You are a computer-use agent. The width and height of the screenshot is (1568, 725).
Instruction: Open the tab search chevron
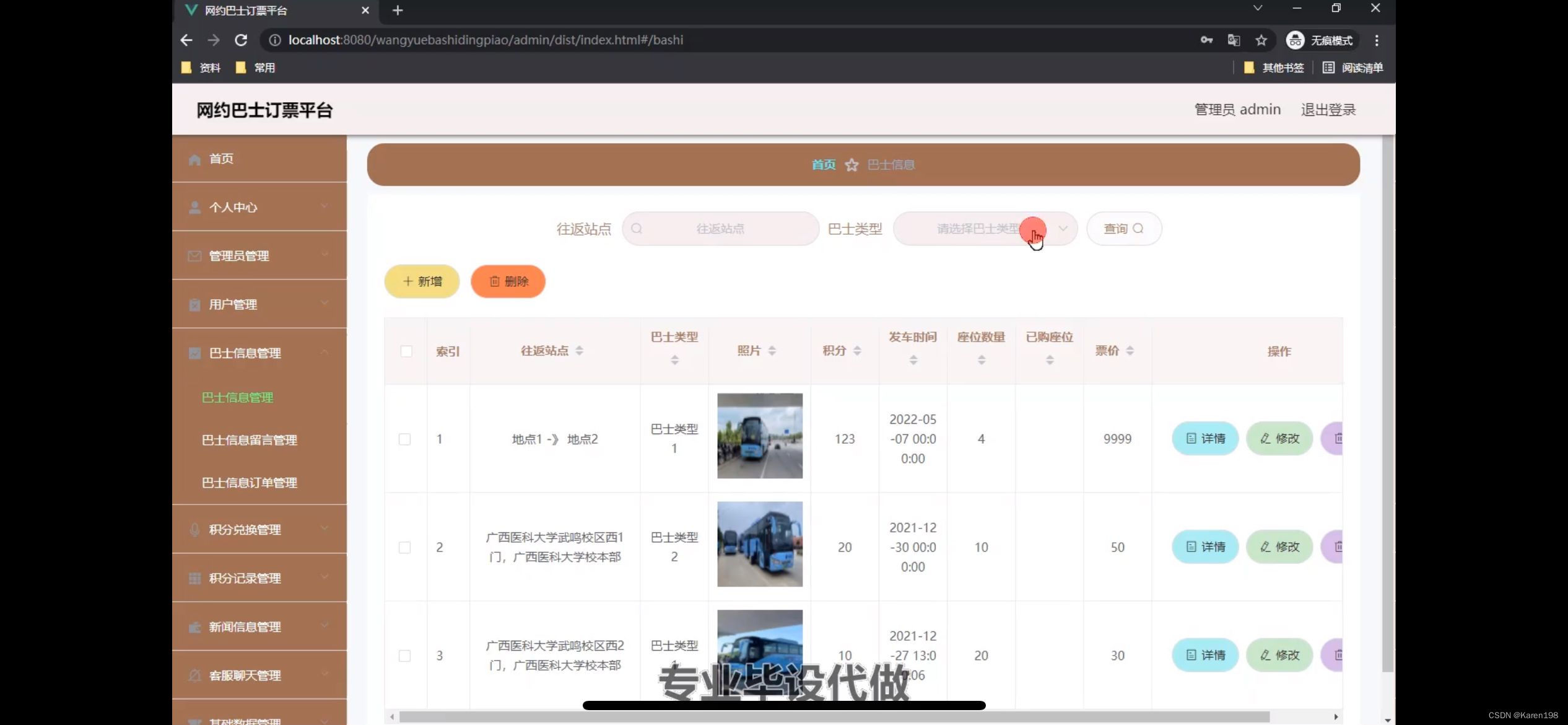1258,8
